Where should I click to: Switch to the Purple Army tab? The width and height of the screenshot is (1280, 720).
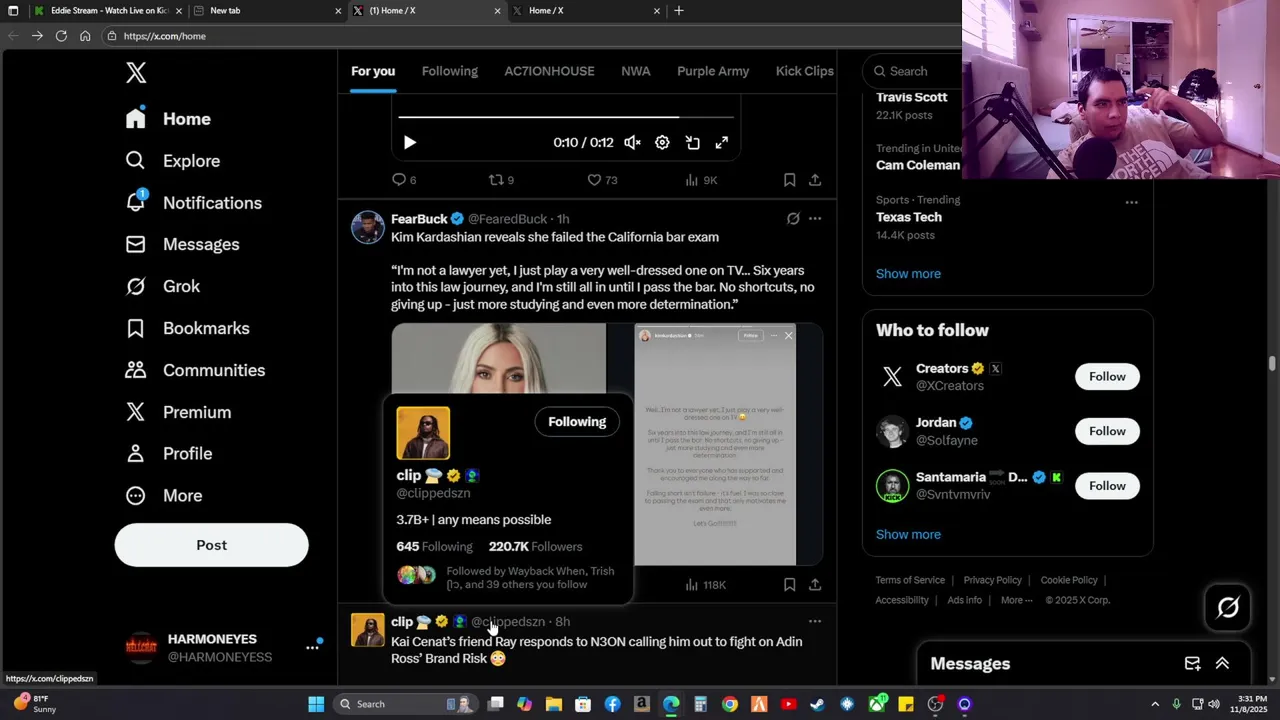coord(713,71)
